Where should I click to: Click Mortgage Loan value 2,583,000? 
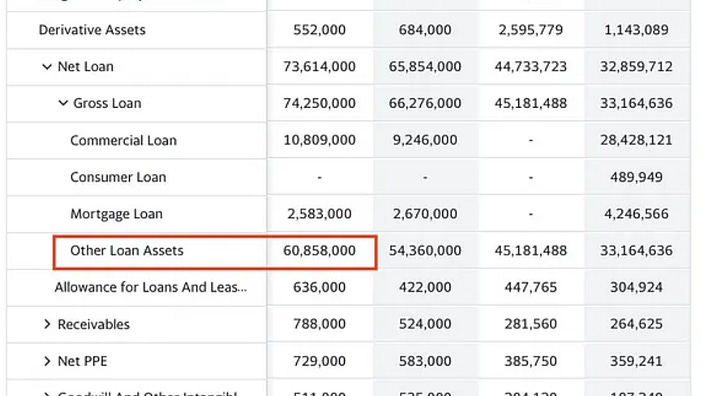point(319,214)
